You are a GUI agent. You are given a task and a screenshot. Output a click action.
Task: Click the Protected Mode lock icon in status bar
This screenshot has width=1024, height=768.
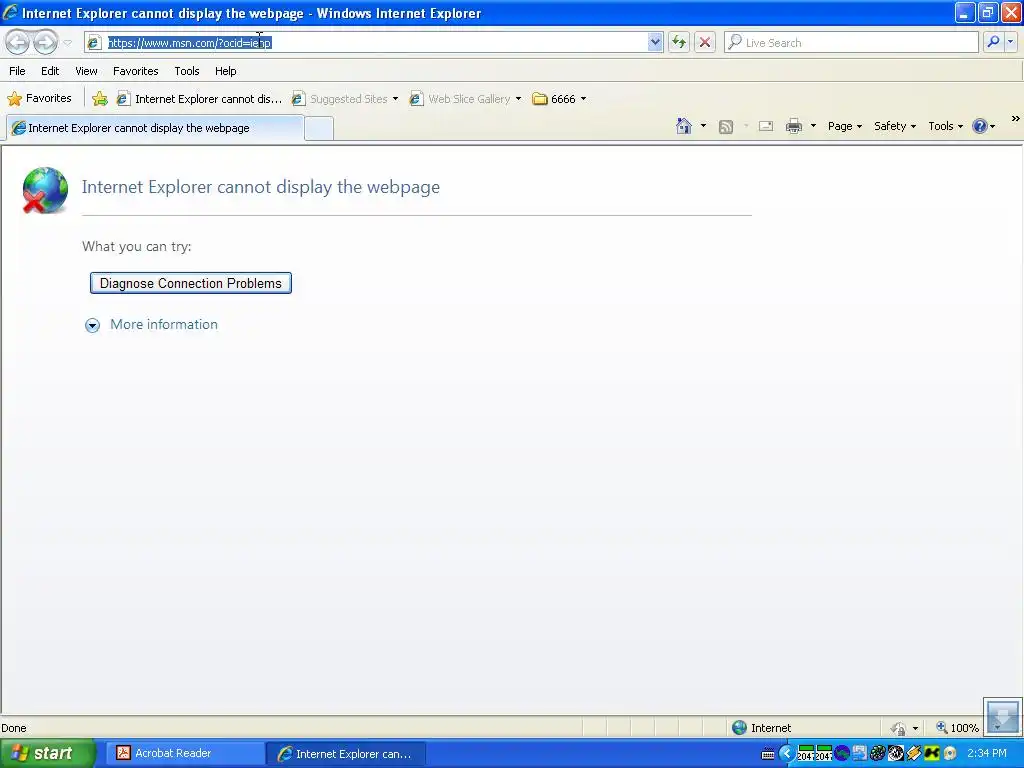pos(899,728)
